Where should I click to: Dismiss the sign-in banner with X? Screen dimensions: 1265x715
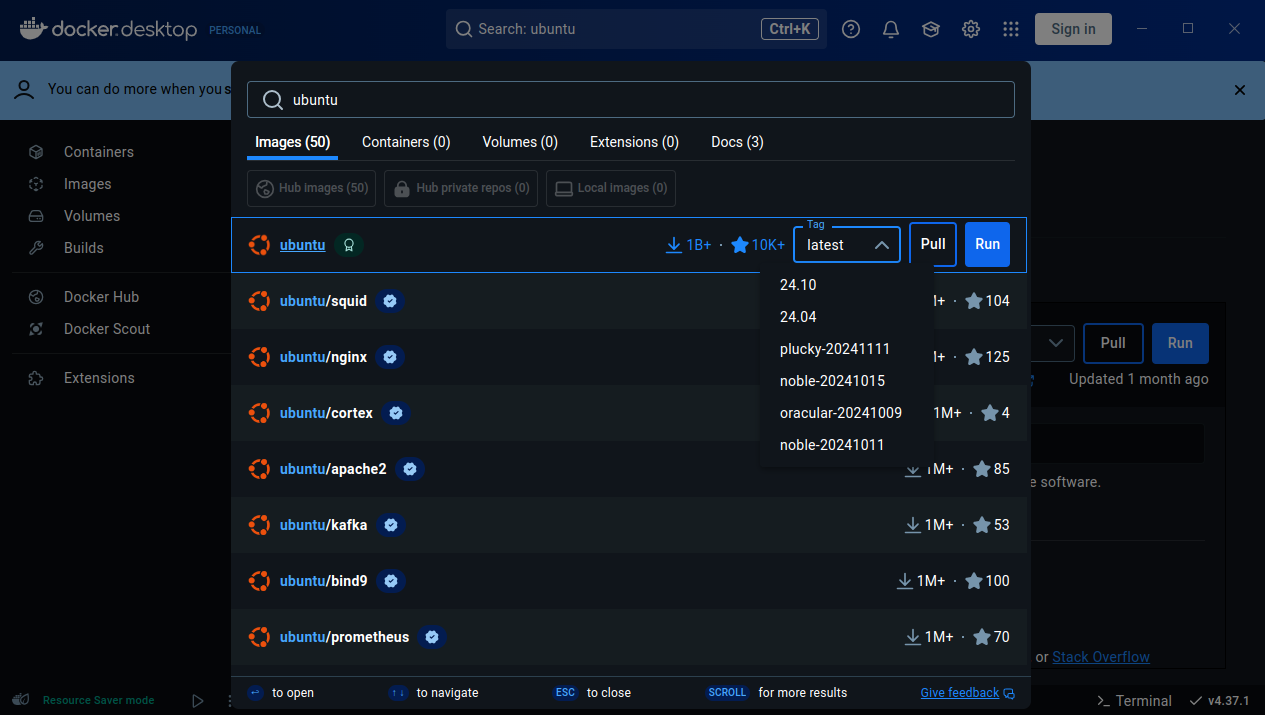pos(1240,90)
